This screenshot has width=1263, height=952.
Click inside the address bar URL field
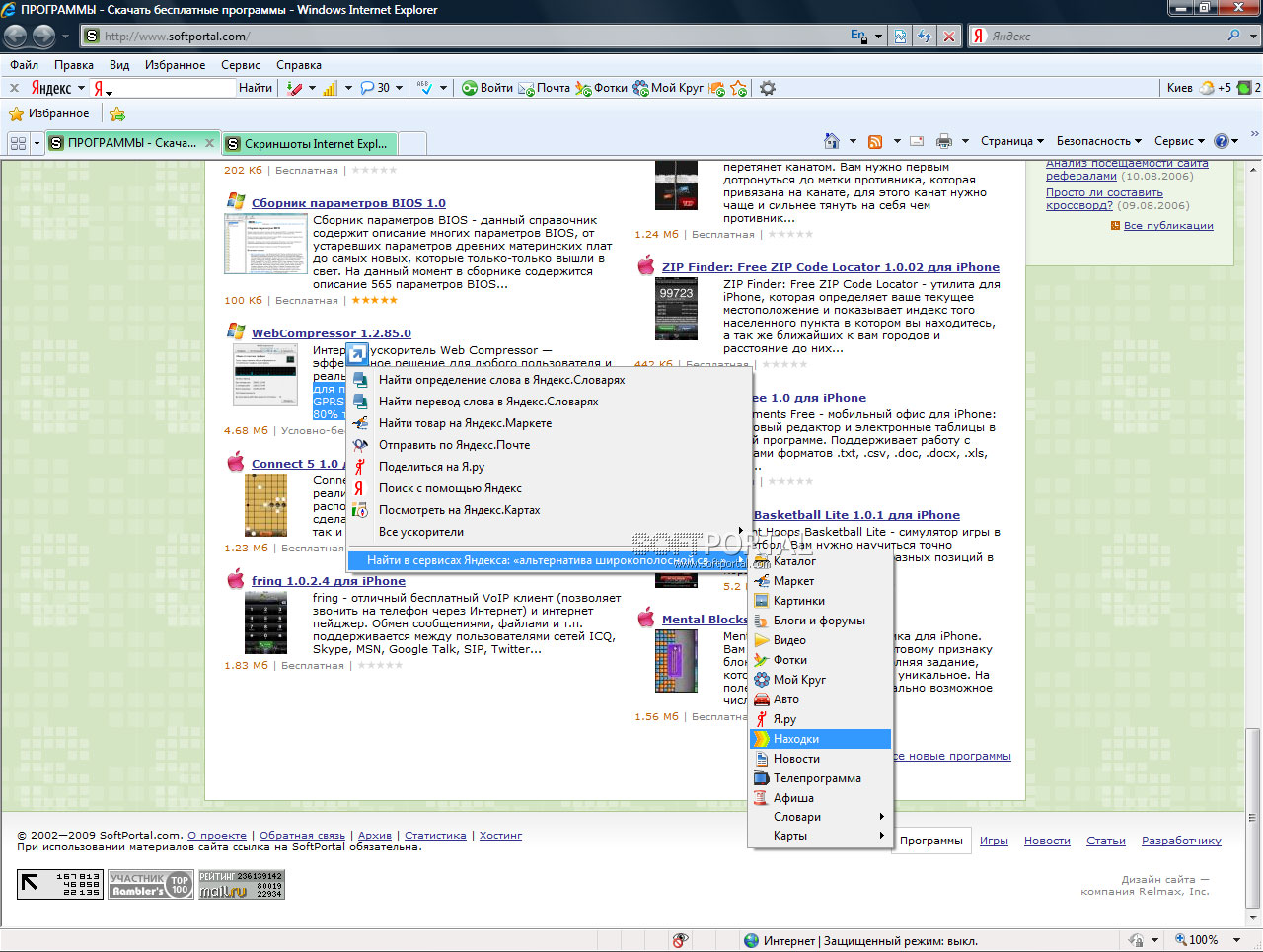click(464, 37)
